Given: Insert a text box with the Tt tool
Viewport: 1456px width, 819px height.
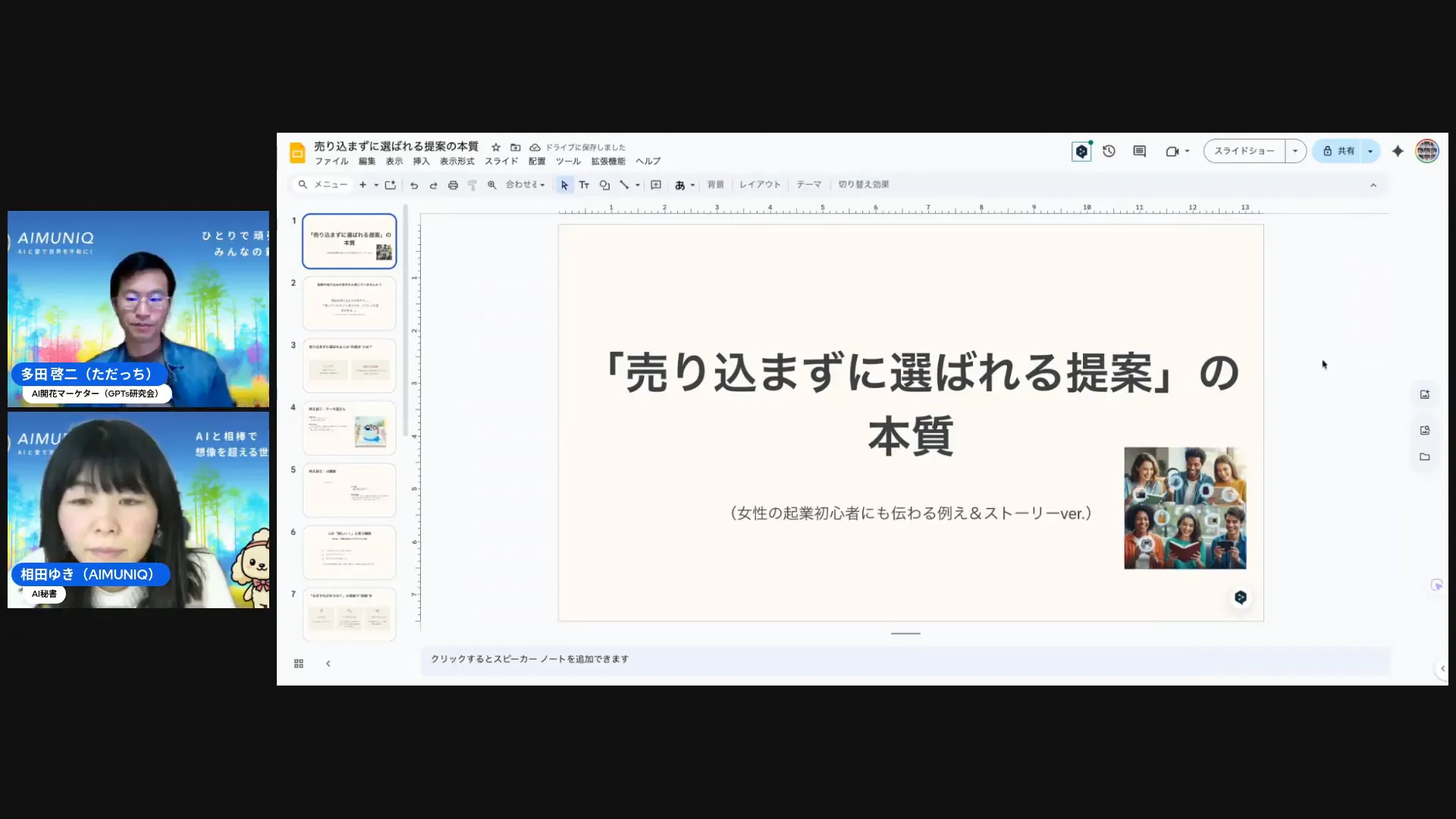Looking at the screenshot, I should click(584, 184).
